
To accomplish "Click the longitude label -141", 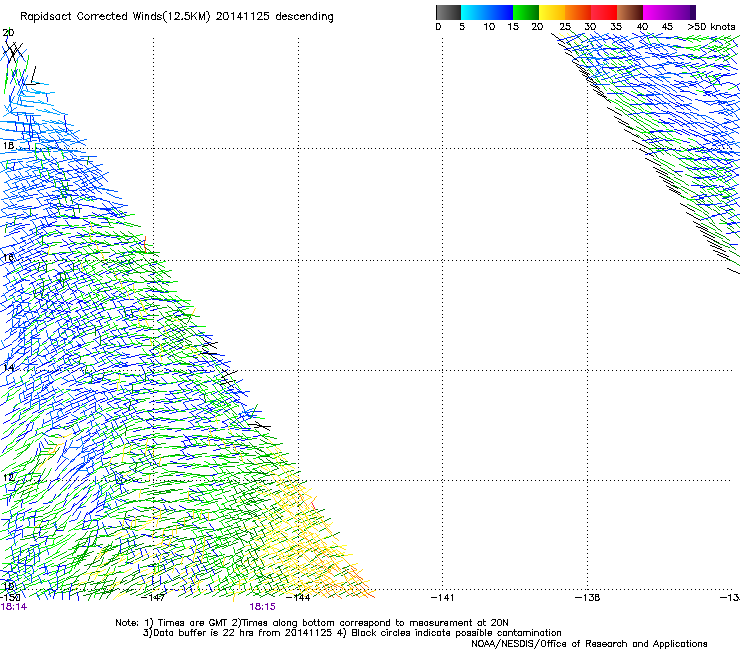I will (443, 598).
